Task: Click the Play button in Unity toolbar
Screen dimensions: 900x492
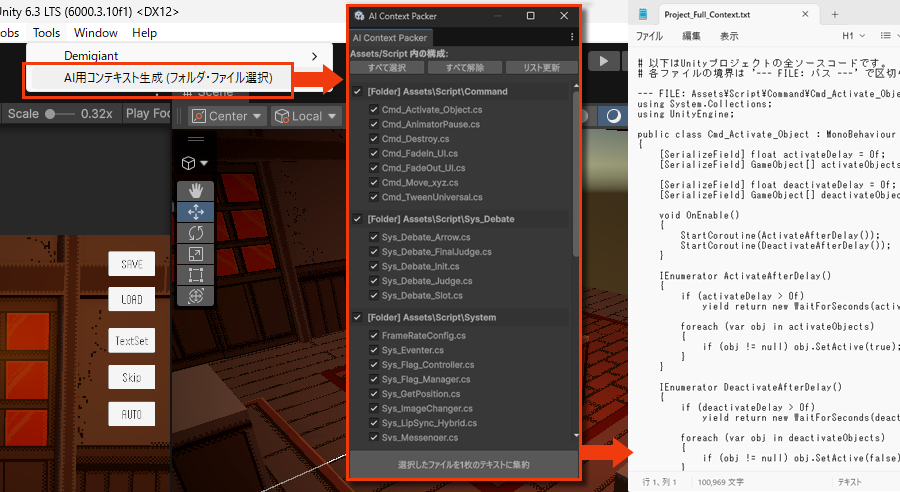Action: point(603,61)
